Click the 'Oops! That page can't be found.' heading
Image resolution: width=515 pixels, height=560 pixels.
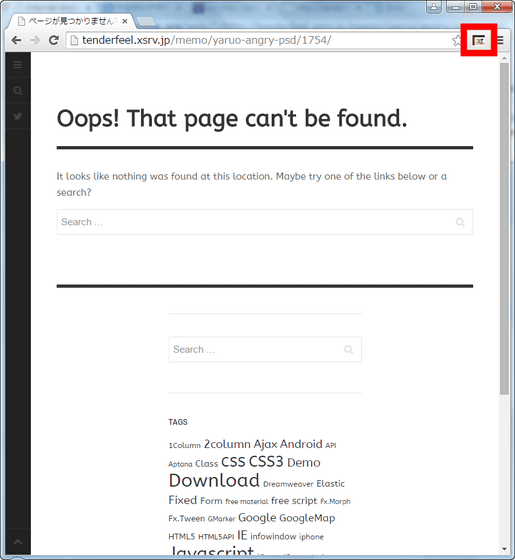pyautogui.click(x=232, y=119)
